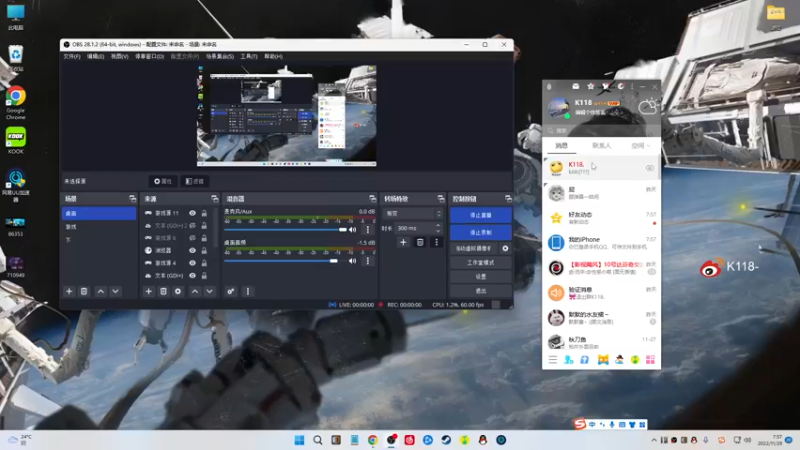Undock the Scenes panel via its float icon
800x450 pixels.
click(133, 198)
